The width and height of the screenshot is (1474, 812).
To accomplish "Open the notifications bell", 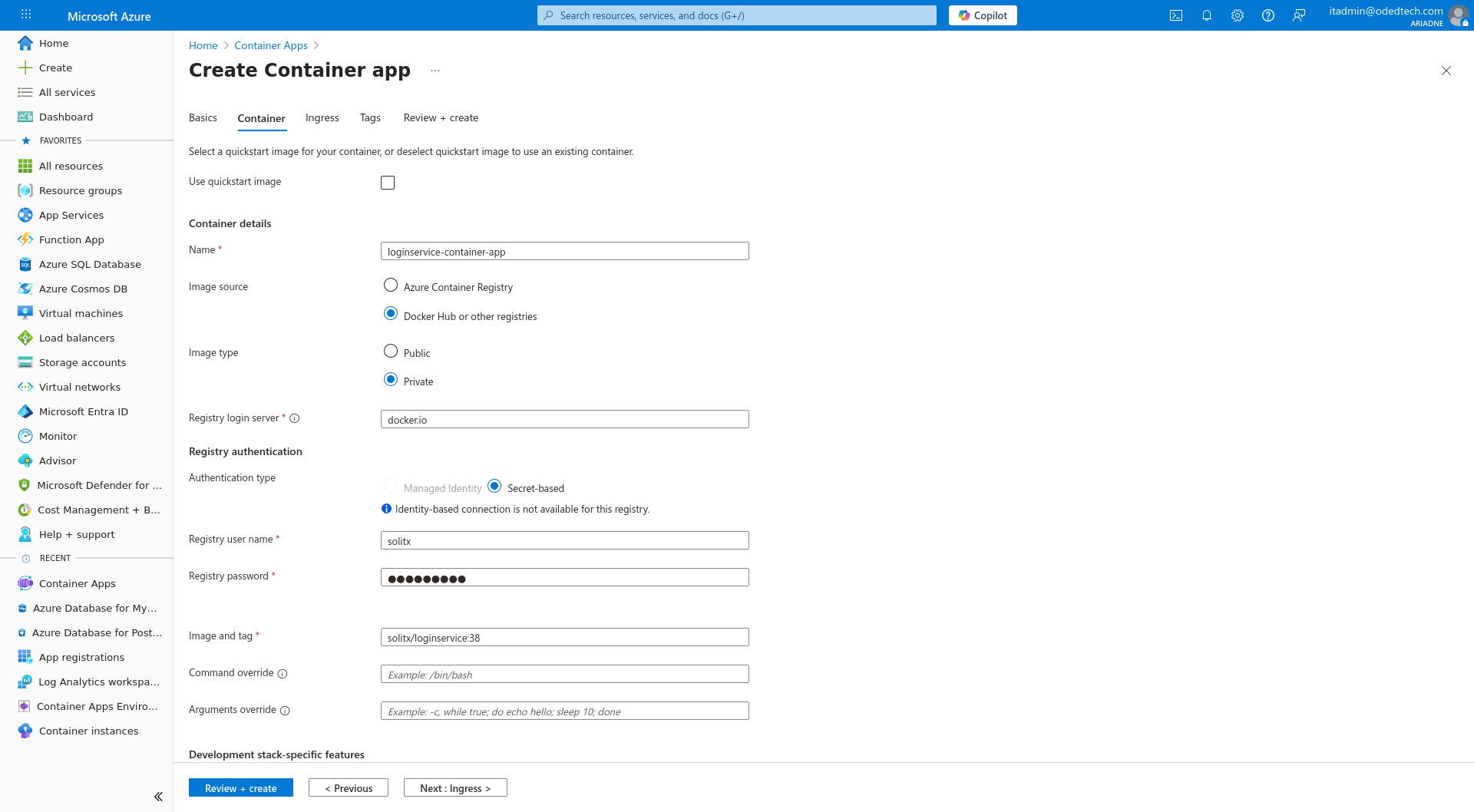I will pos(1207,15).
